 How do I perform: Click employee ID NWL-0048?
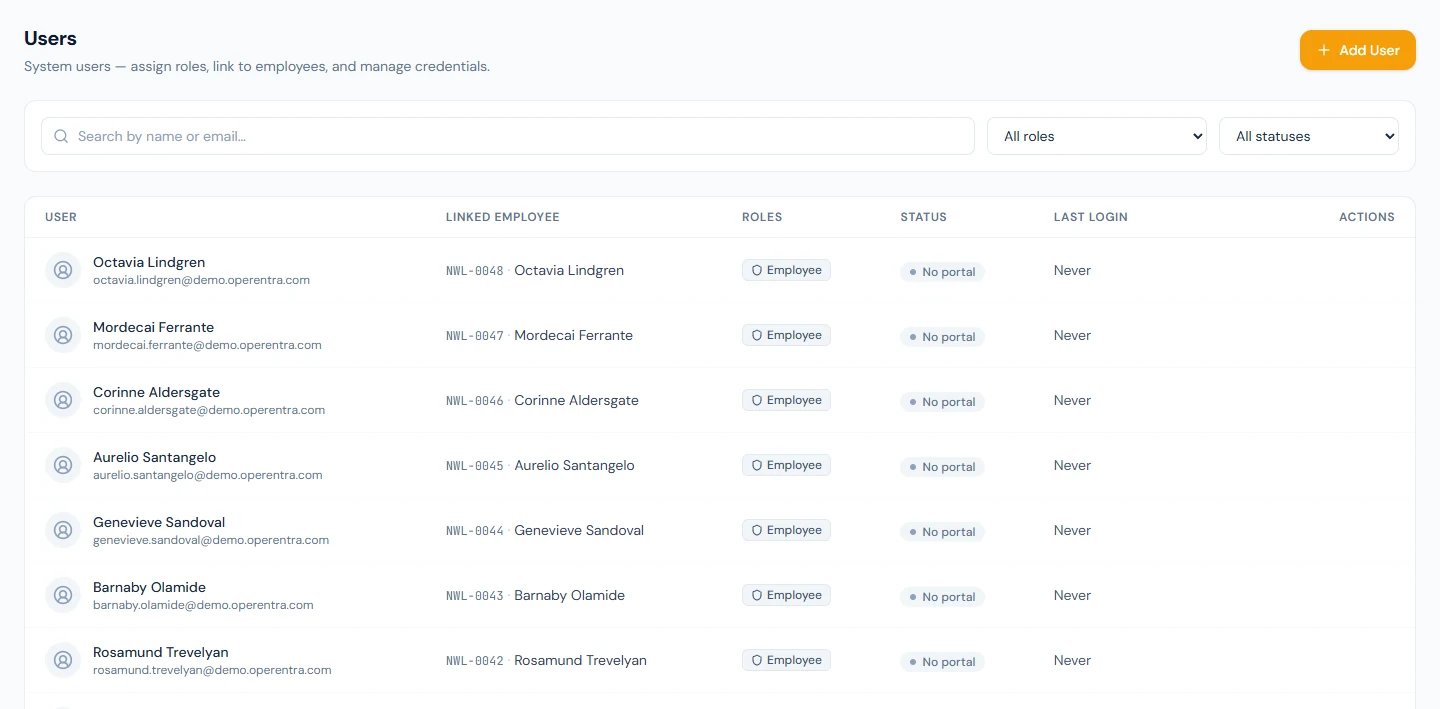coord(475,271)
